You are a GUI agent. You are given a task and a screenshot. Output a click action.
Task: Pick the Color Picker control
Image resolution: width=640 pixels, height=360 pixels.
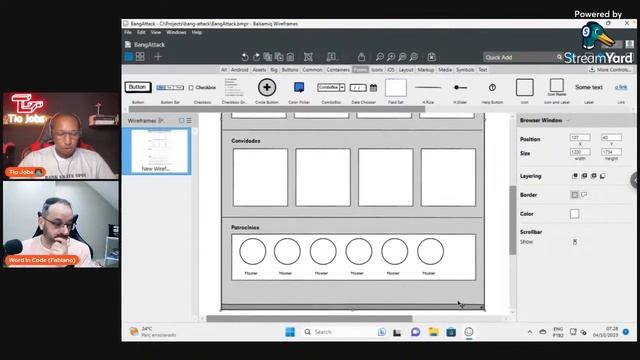point(299,87)
